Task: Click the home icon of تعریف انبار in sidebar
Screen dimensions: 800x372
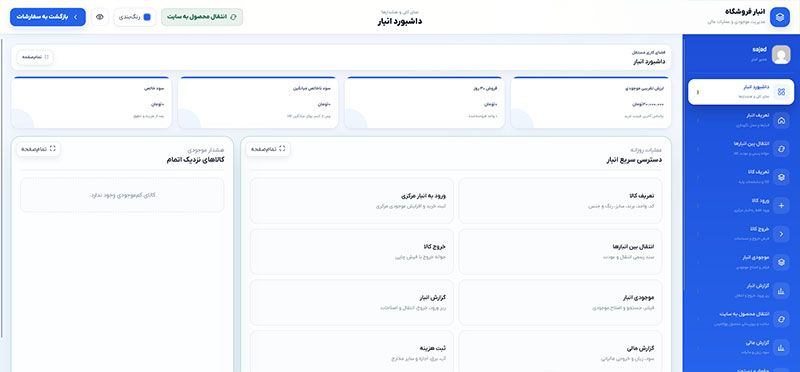Action: tap(781, 121)
